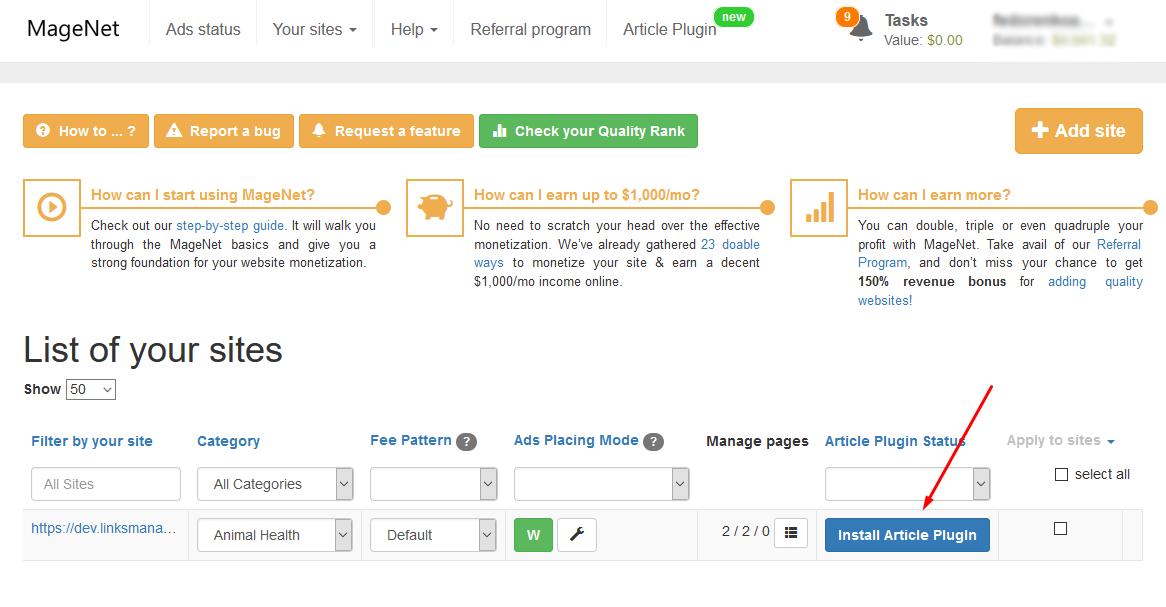The image size is (1166, 607).
Task: Click the Filter by your site column header
Action: click(91, 441)
